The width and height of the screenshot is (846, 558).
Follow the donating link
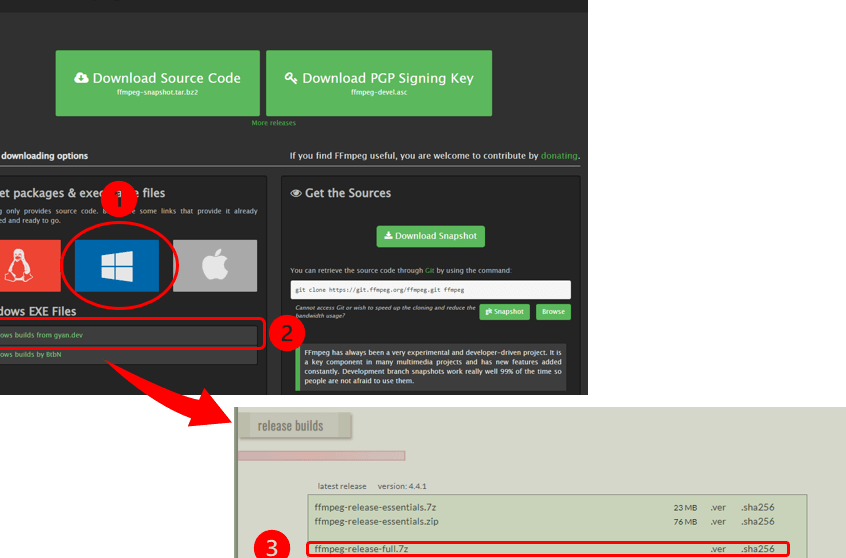coord(559,156)
